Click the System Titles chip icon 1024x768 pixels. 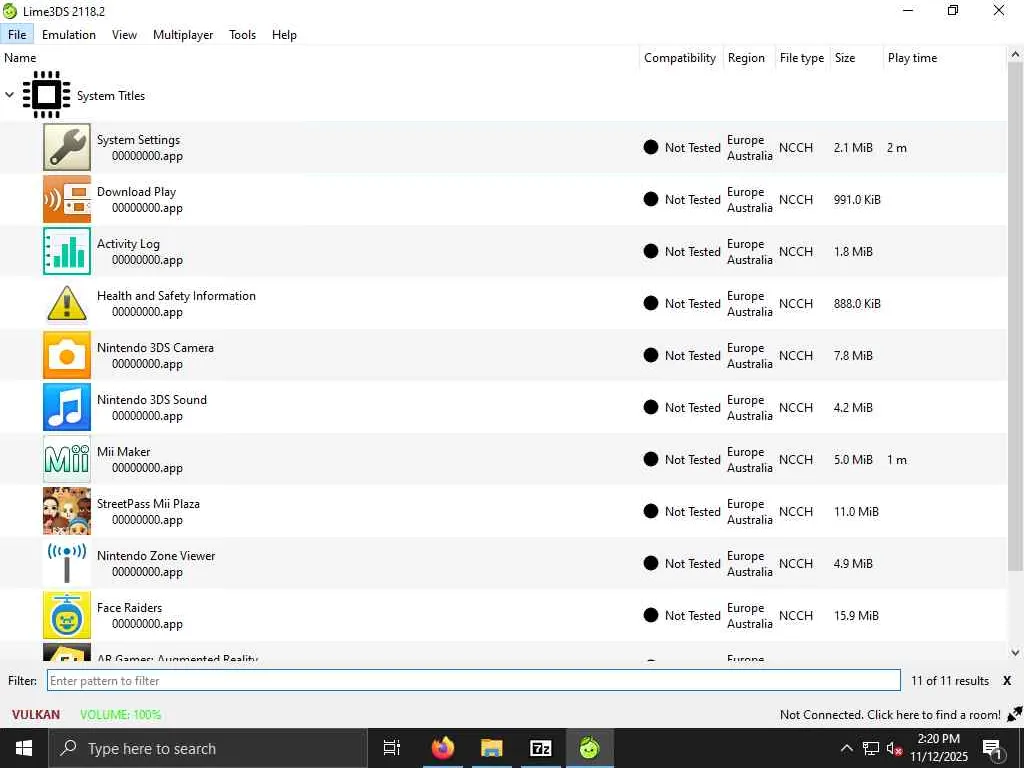coord(46,95)
